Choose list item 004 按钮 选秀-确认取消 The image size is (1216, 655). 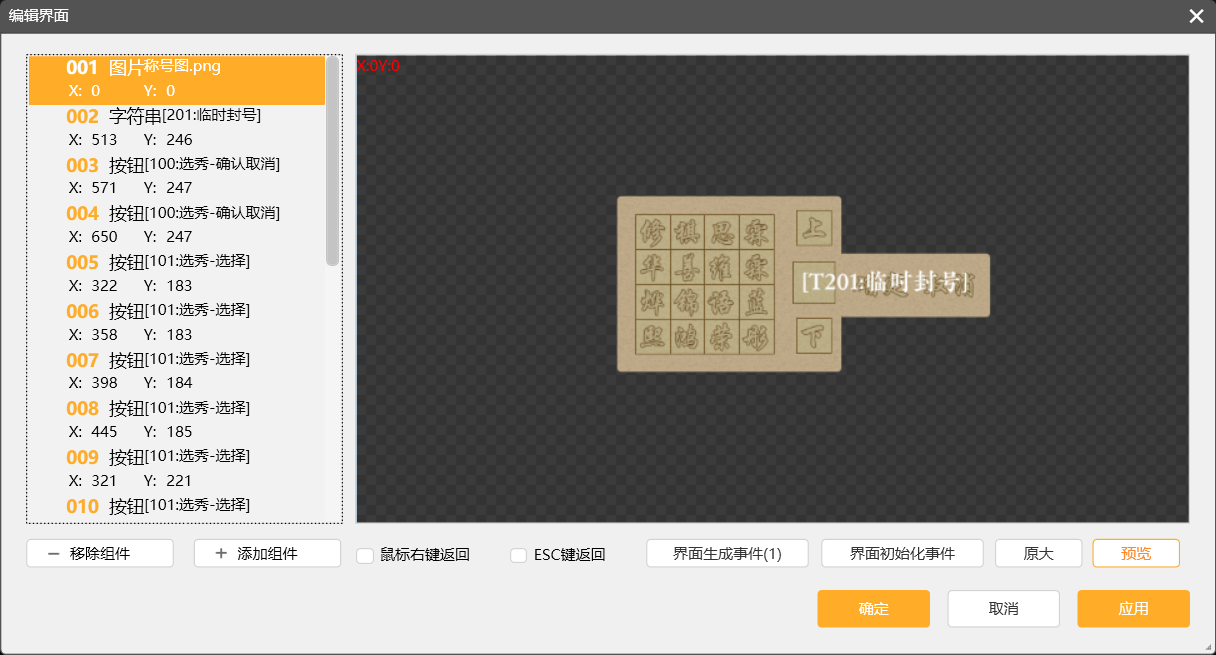click(x=176, y=225)
